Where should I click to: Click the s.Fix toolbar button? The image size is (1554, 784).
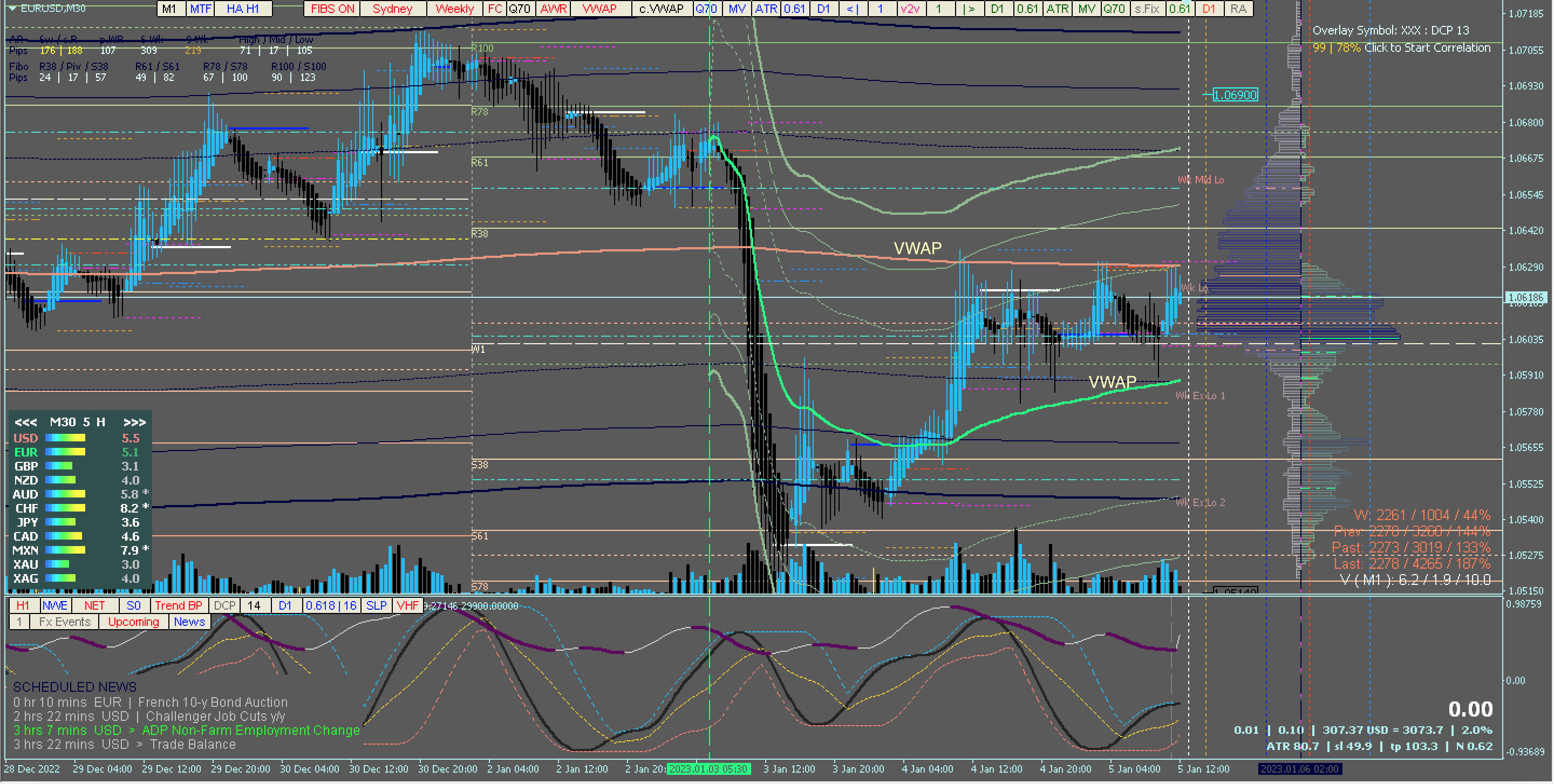click(1146, 9)
